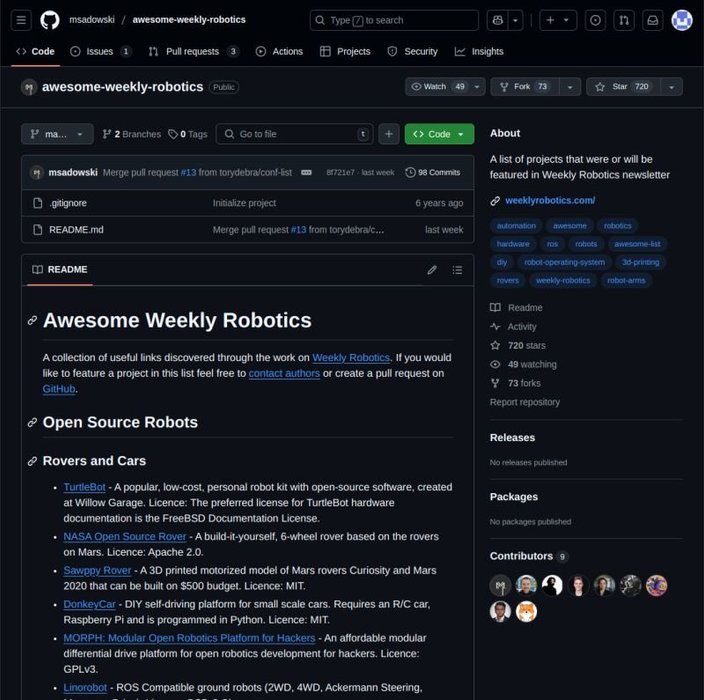The width and height of the screenshot is (704, 700).
Task: Open the branch selector dropdown
Action: click(57, 134)
